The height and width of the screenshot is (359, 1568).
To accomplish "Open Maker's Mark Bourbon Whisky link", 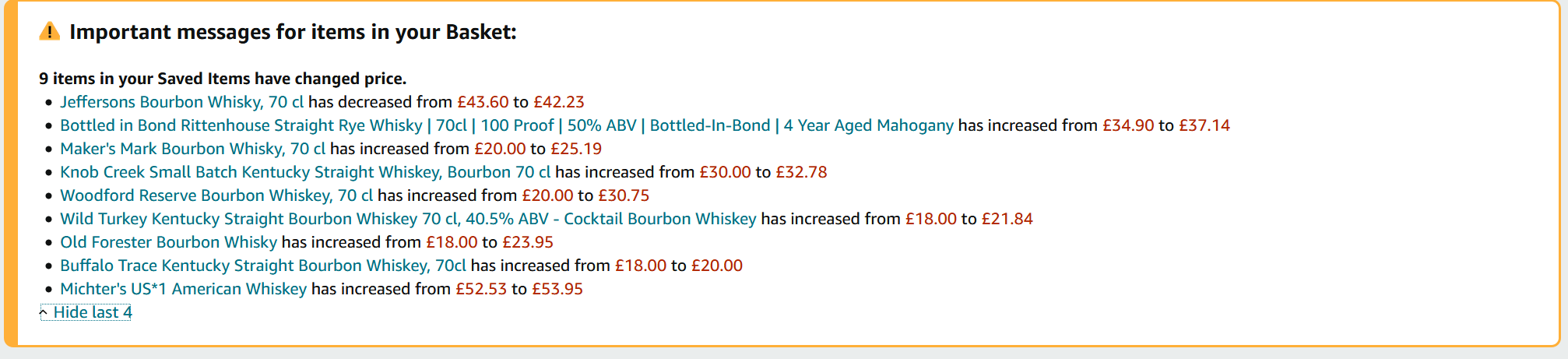I will point(192,149).
